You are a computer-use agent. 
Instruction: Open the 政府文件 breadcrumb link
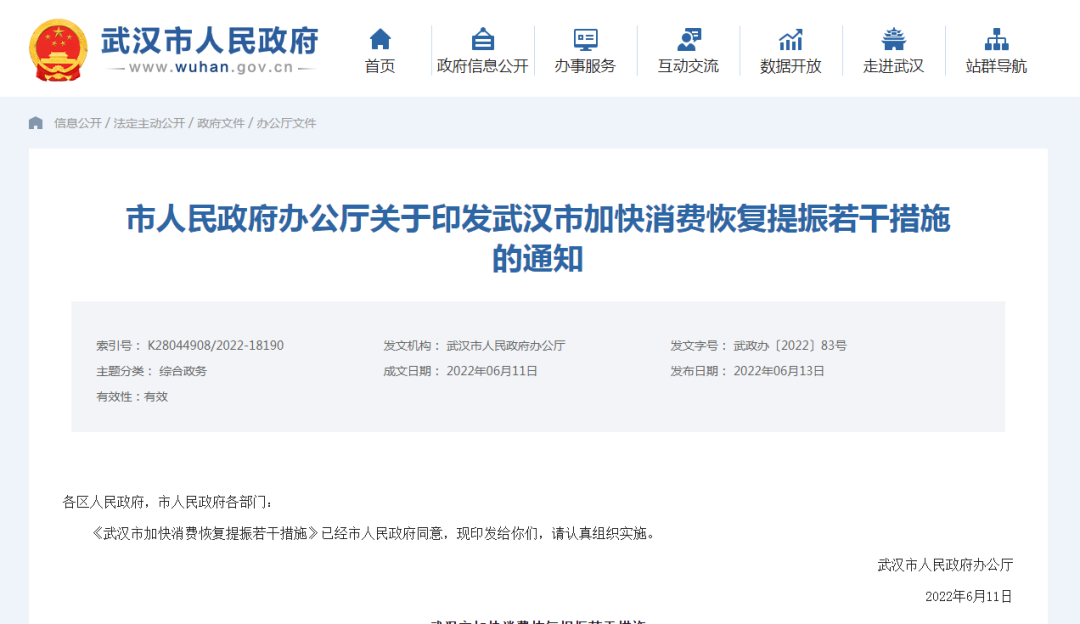pyautogui.click(x=220, y=123)
